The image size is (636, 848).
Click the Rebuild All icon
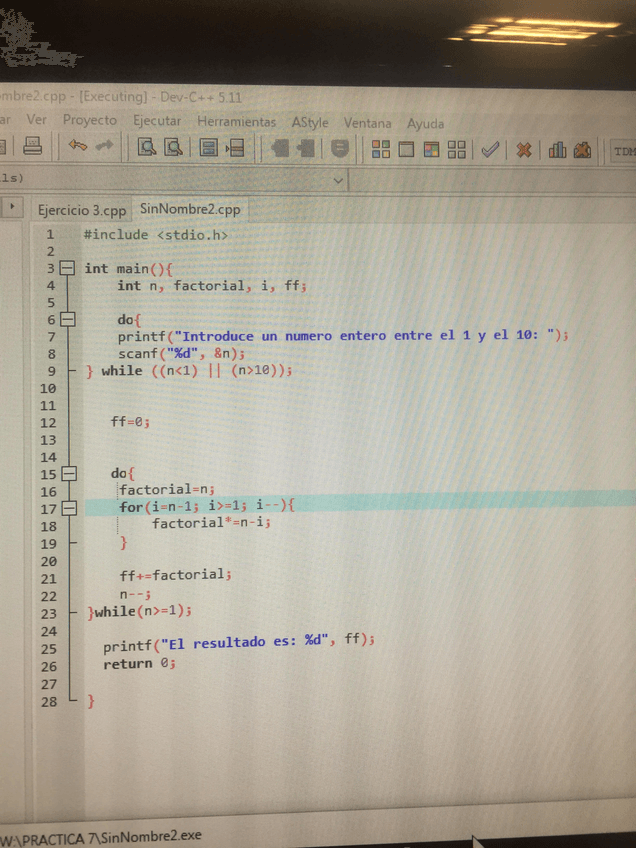(457, 150)
